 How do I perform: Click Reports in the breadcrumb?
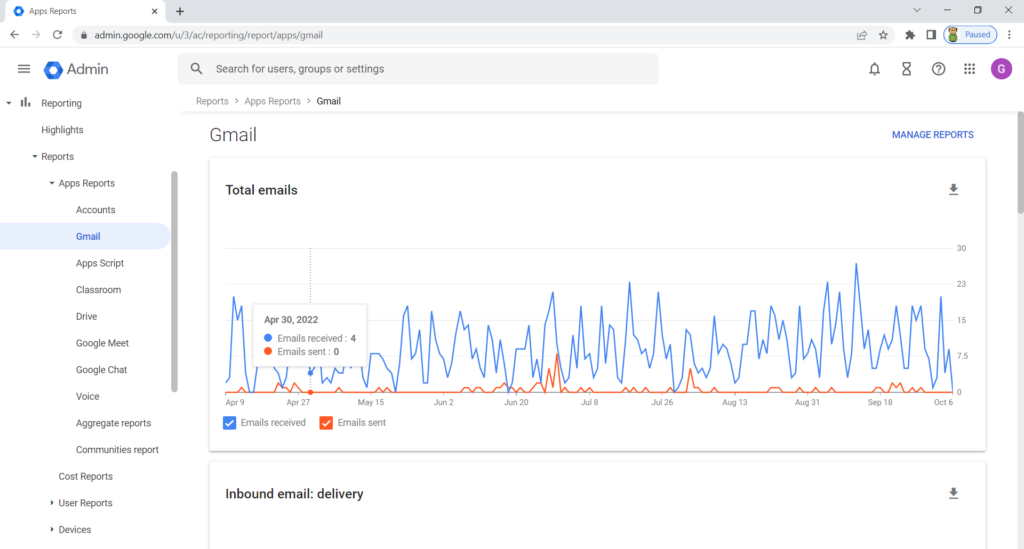click(x=212, y=101)
